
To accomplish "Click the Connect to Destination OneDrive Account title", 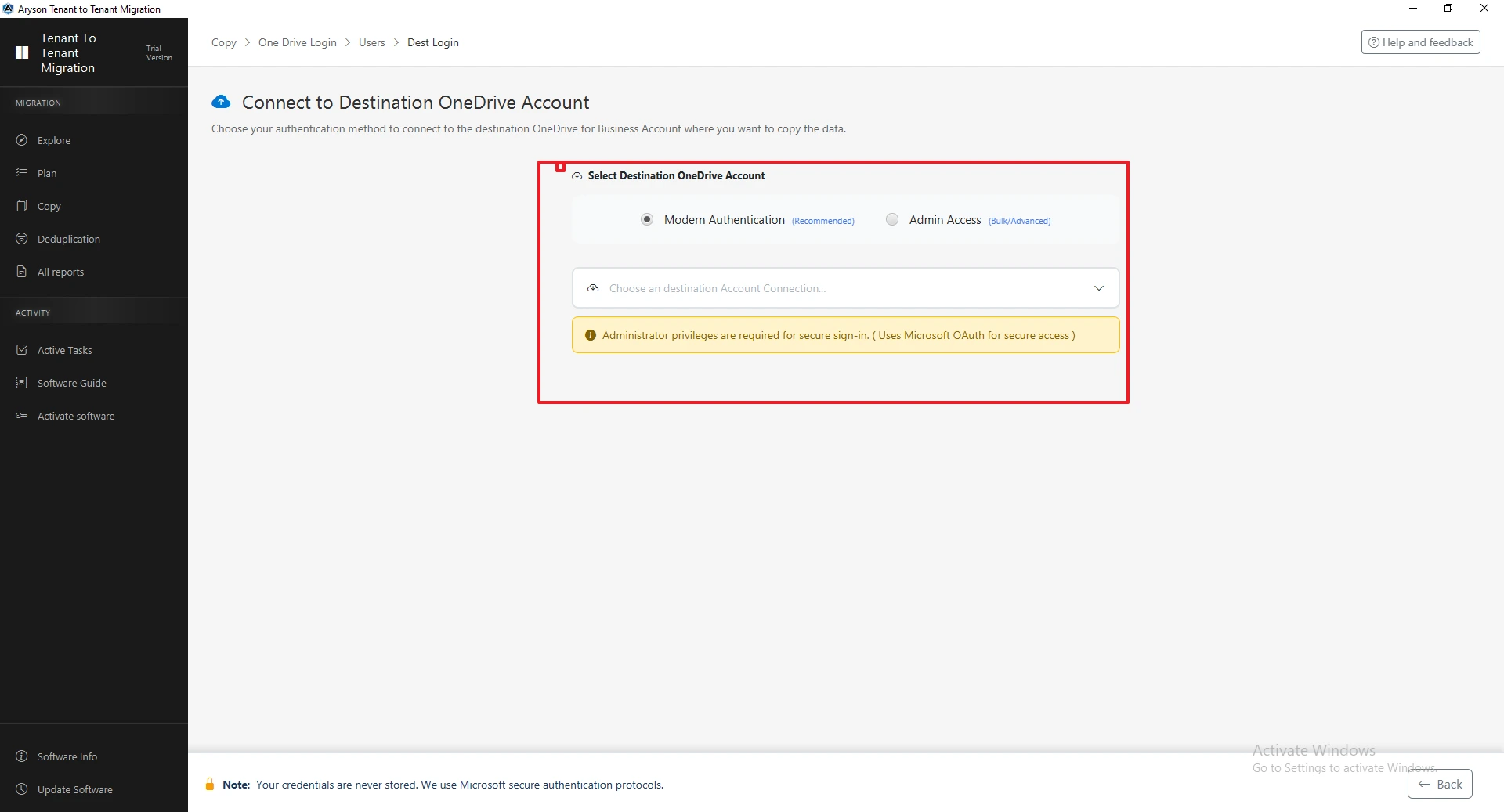I will pyautogui.click(x=416, y=103).
